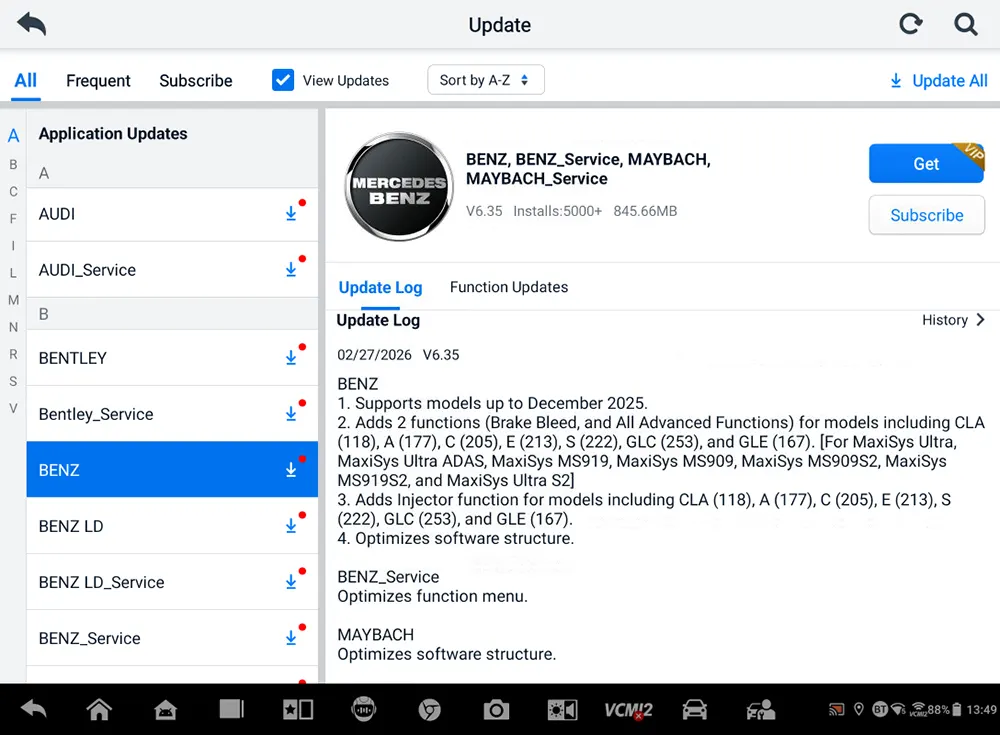1000x735 pixels.
Task: Tap the location status icon
Action: point(859,709)
